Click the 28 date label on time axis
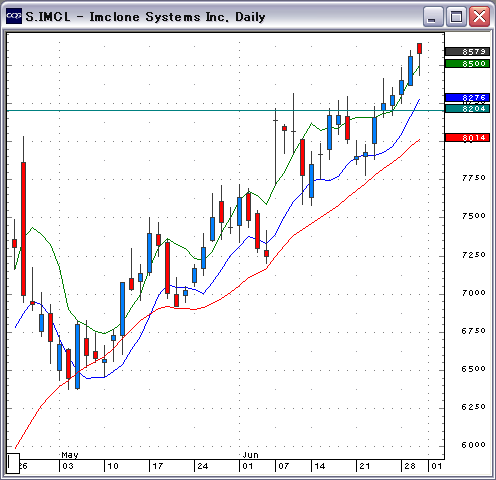Viewport: 496px width, 480px height. 410,466
